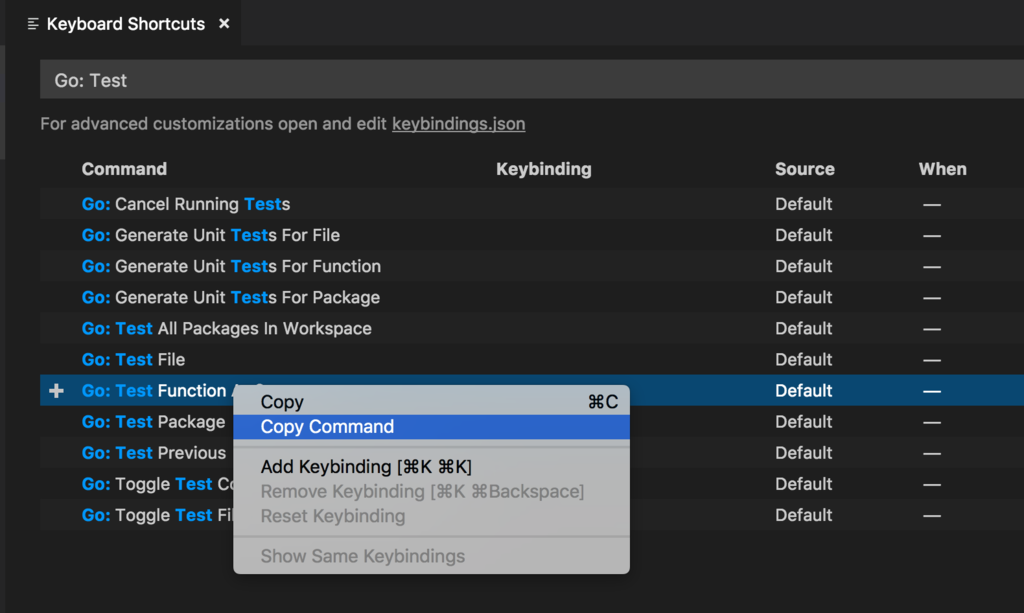Select Go: Generate Unit Tests For Function
Screen dimensions: 1024x613
[532, 266]
